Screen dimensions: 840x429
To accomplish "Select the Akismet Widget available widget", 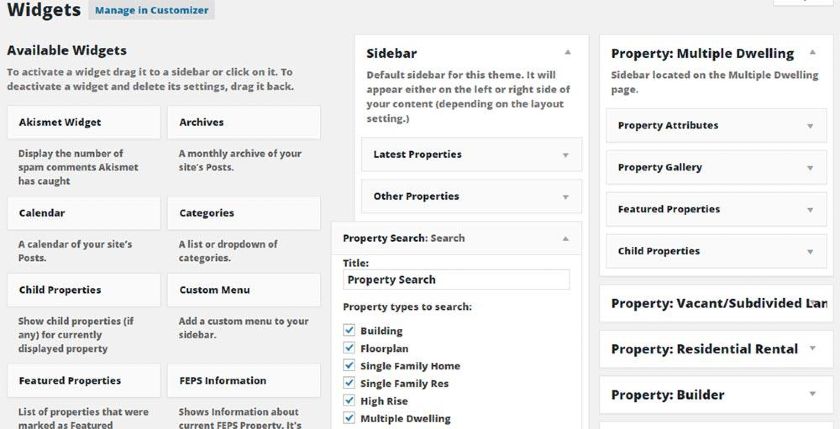I will coord(84,122).
